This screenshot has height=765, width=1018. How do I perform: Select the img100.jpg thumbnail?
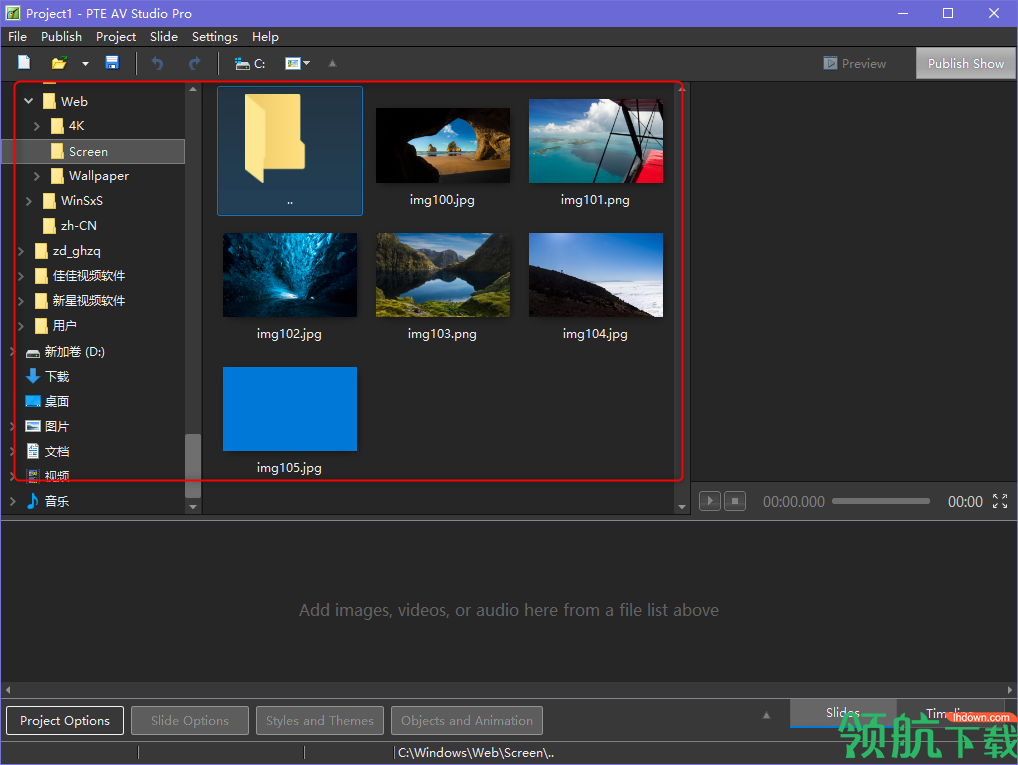pos(443,145)
